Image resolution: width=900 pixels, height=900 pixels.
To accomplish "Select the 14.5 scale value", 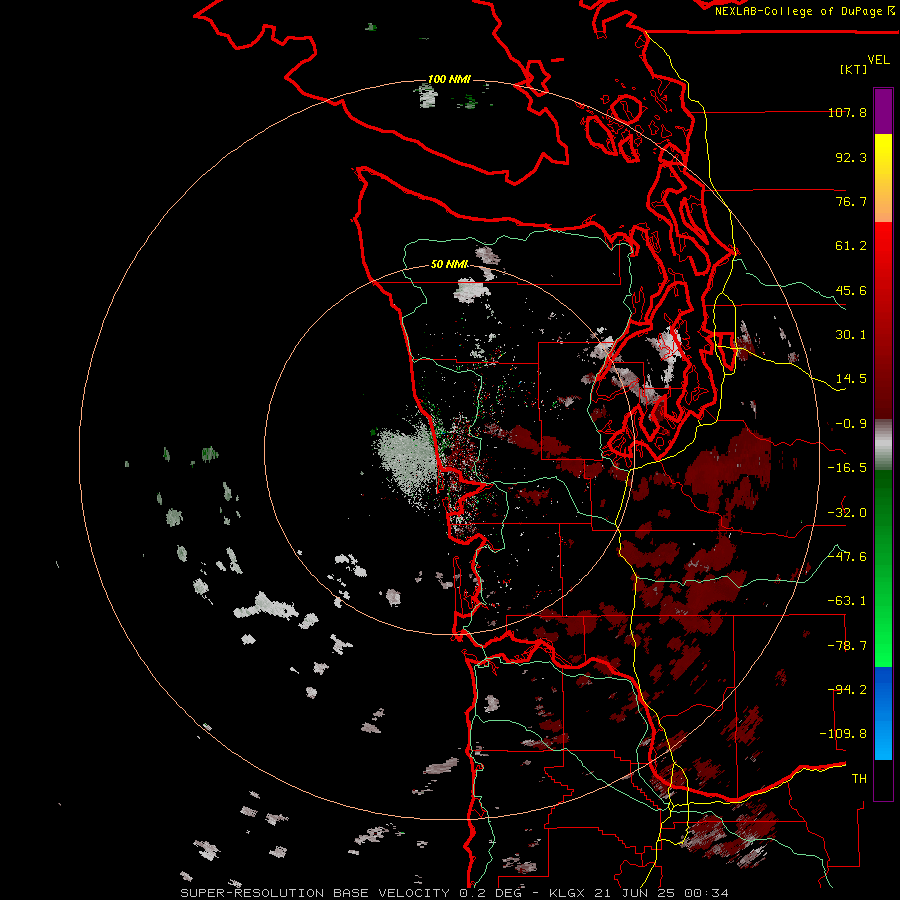I will [x=851, y=379].
